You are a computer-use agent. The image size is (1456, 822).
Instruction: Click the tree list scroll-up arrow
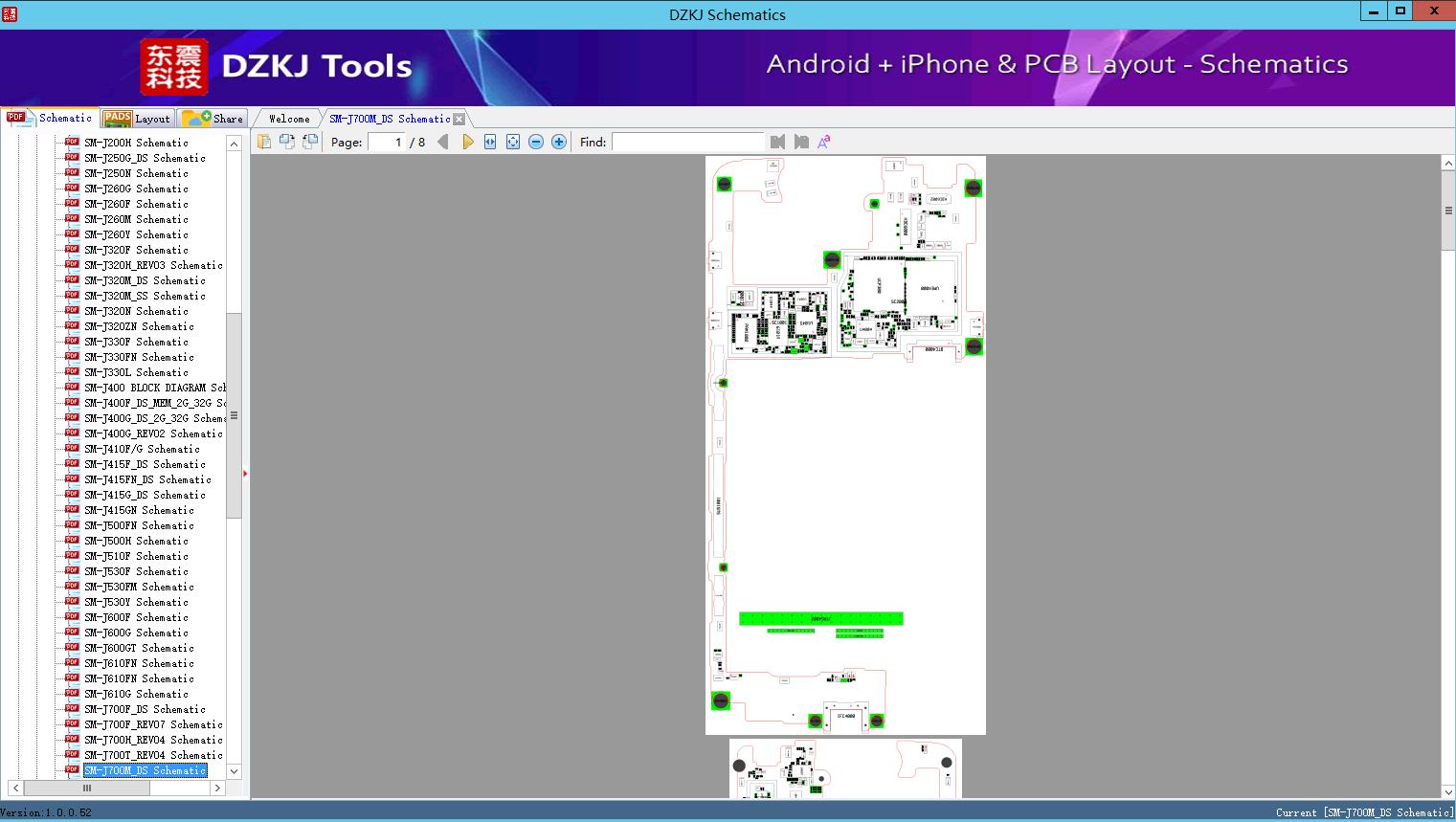234,144
